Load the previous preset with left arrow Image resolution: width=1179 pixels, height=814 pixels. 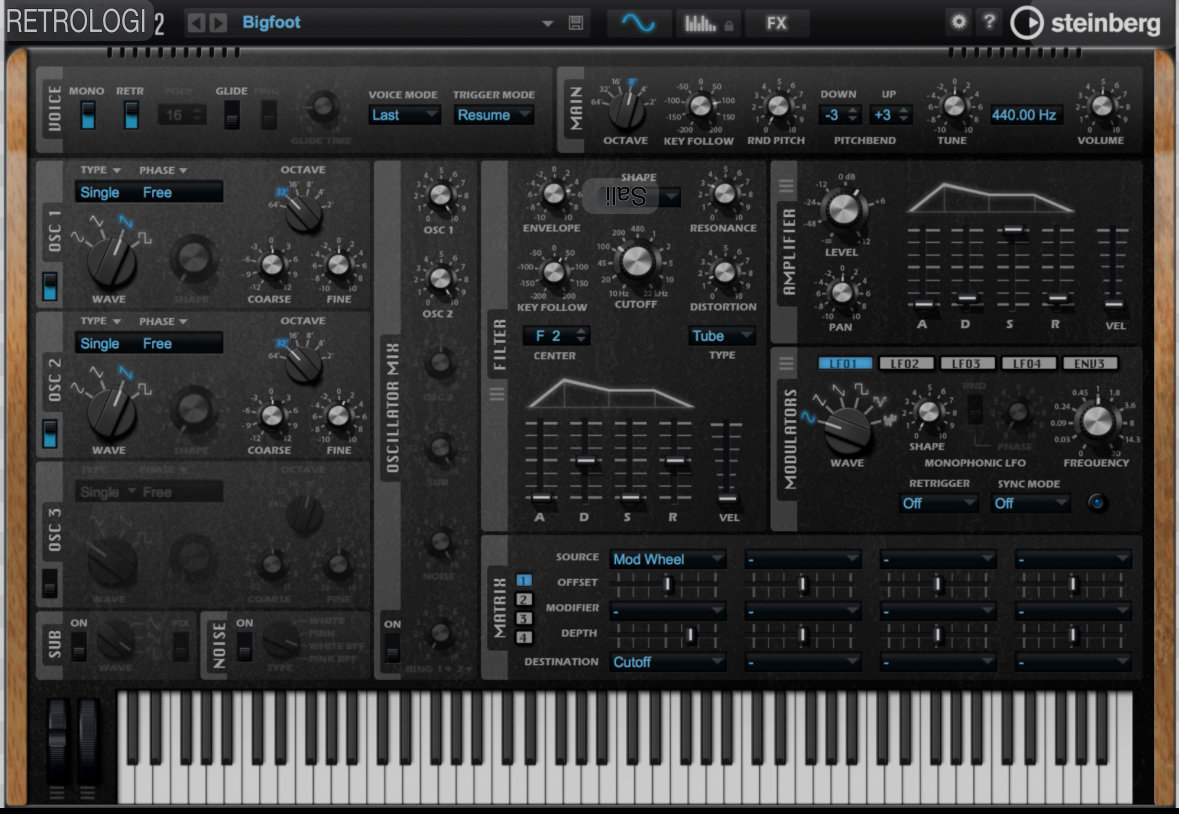pyautogui.click(x=196, y=23)
